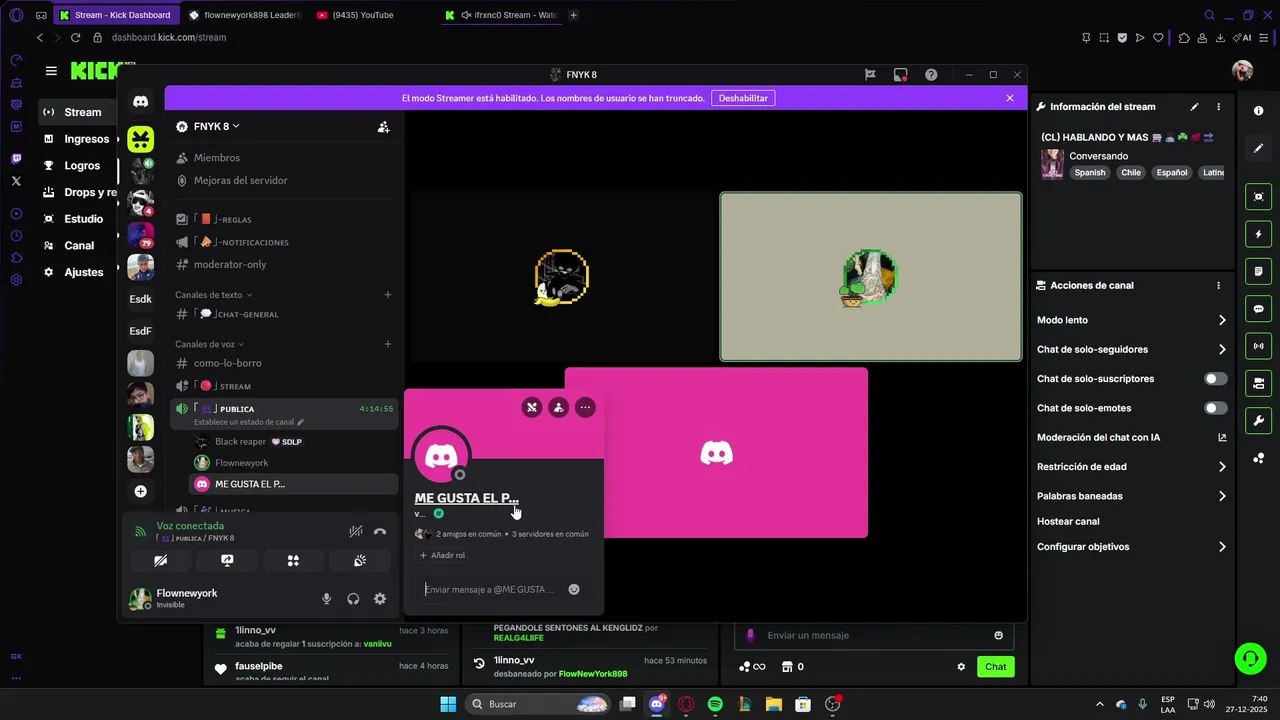
Task: Invite people to FNYK 8 server
Action: click(383, 127)
